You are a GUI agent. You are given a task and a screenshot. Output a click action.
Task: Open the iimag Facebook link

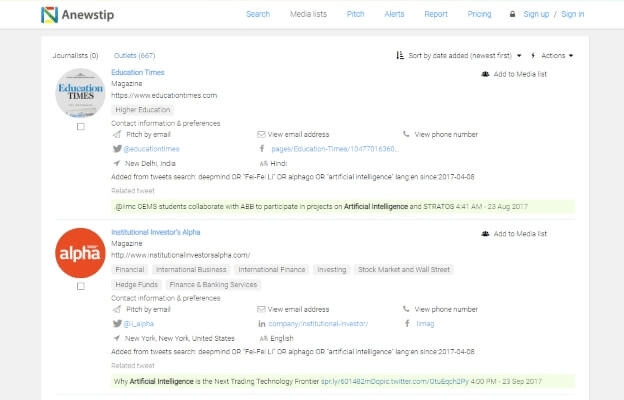(x=425, y=324)
